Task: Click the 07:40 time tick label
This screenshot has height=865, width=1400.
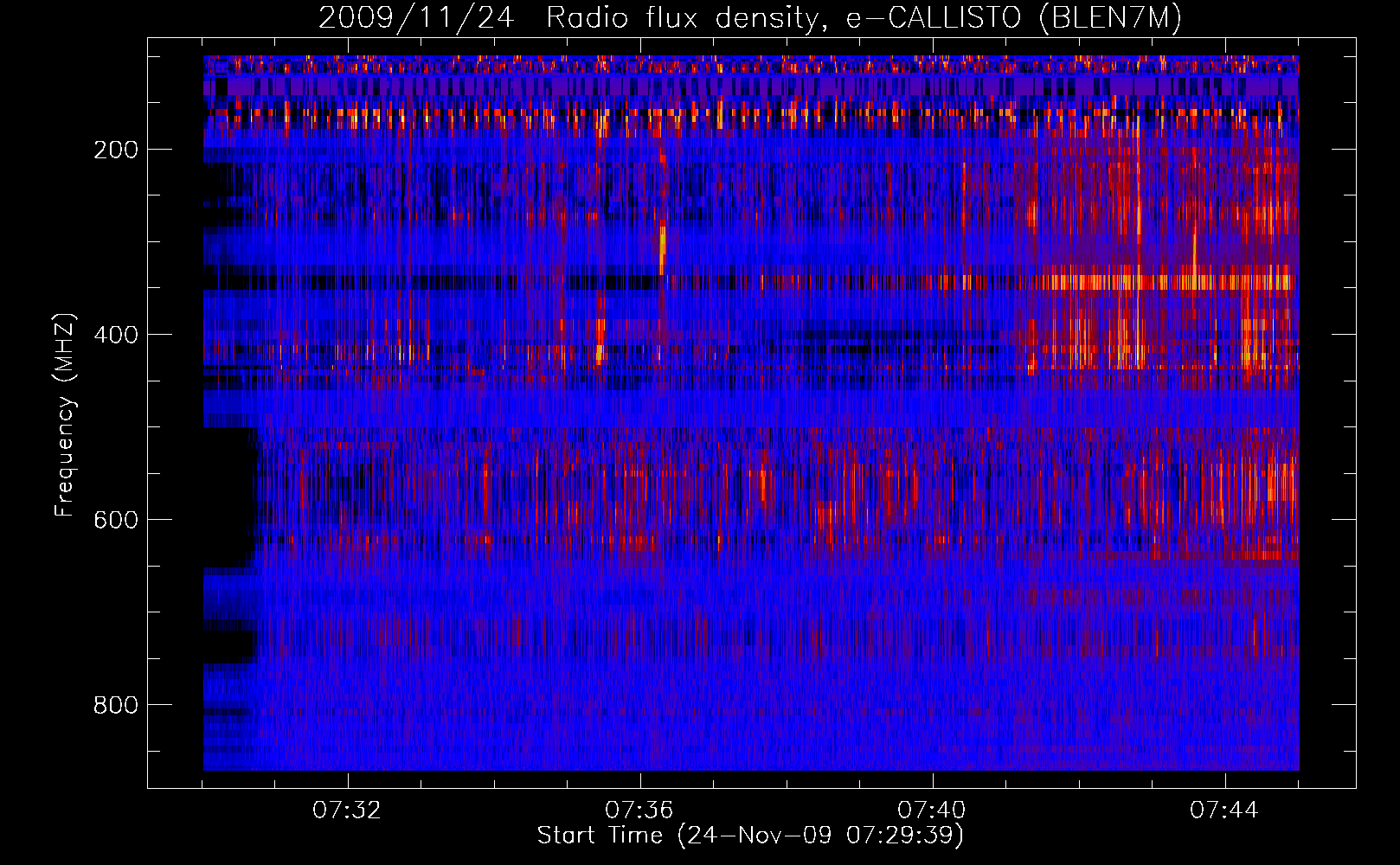Action: tap(932, 811)
